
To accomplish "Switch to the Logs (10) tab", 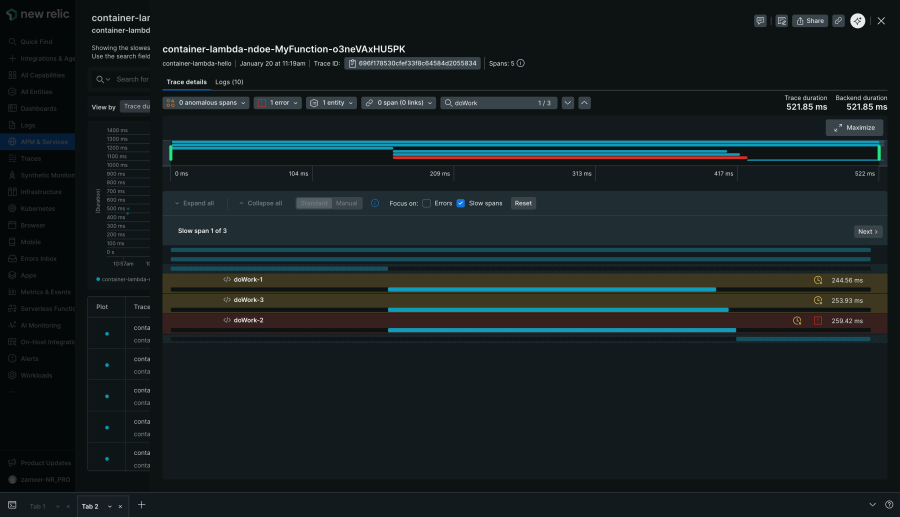I will 229,81.
